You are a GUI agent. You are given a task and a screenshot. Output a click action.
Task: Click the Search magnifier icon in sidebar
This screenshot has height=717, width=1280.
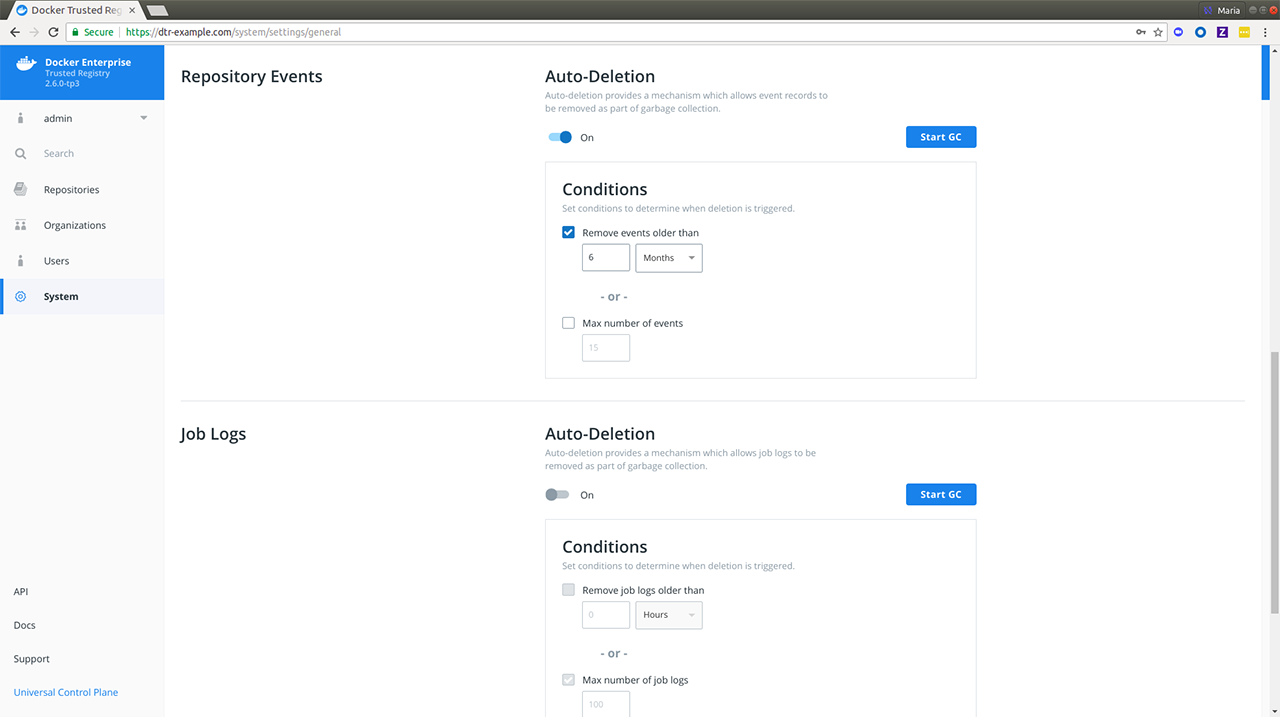point(21,154)
